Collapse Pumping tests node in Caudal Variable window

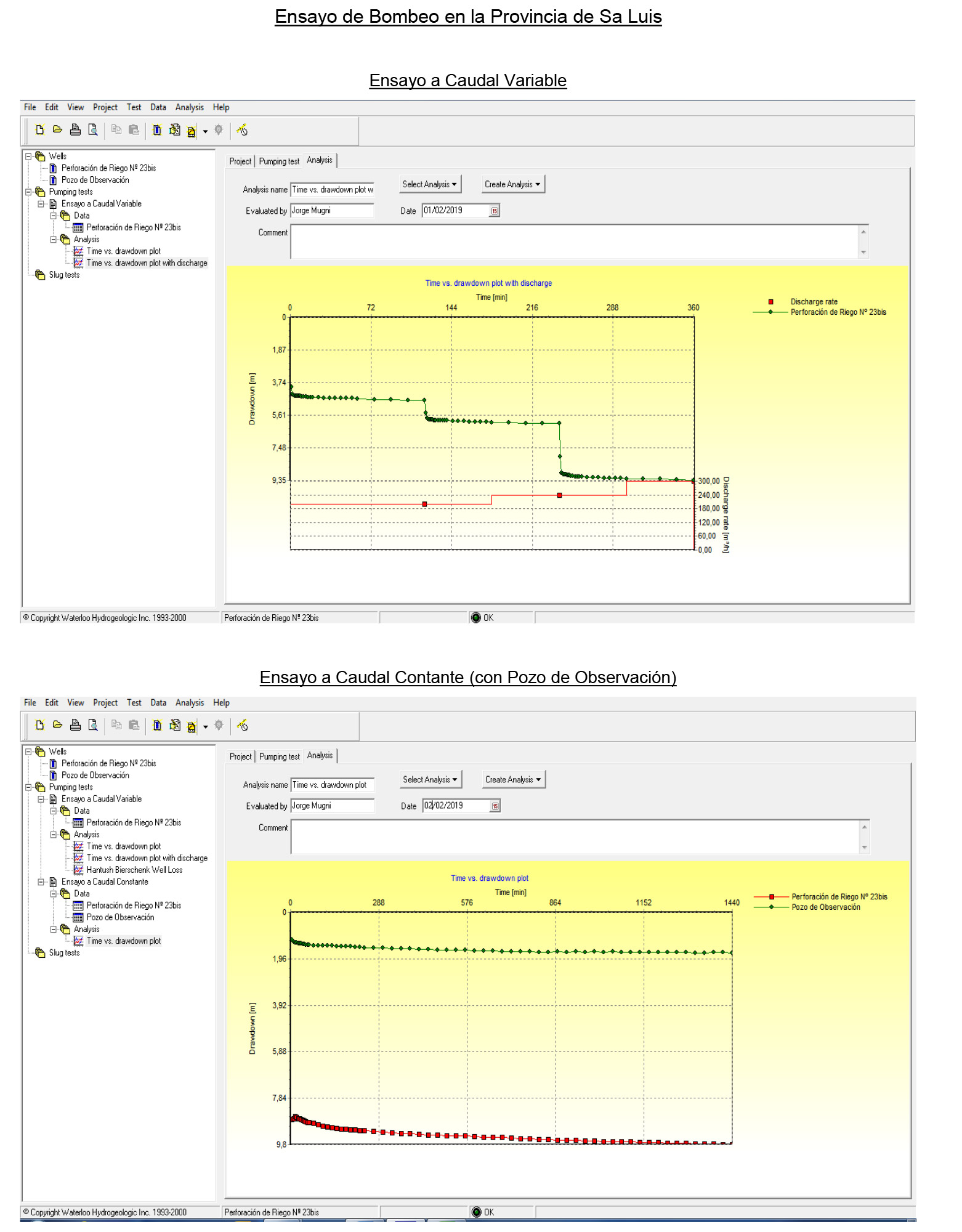[28, 192]
